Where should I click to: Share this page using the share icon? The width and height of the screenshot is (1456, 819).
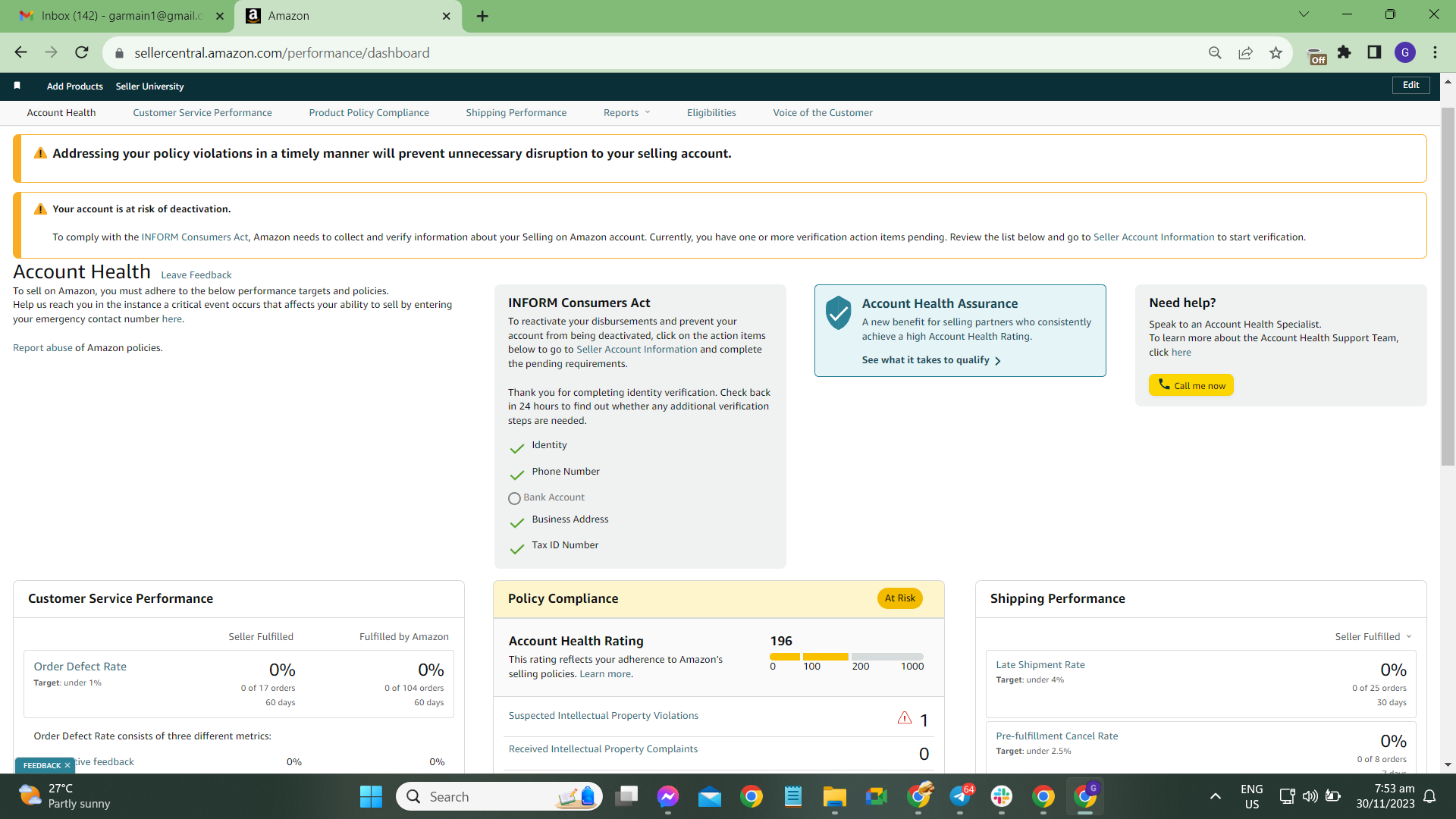[1245, 52]
